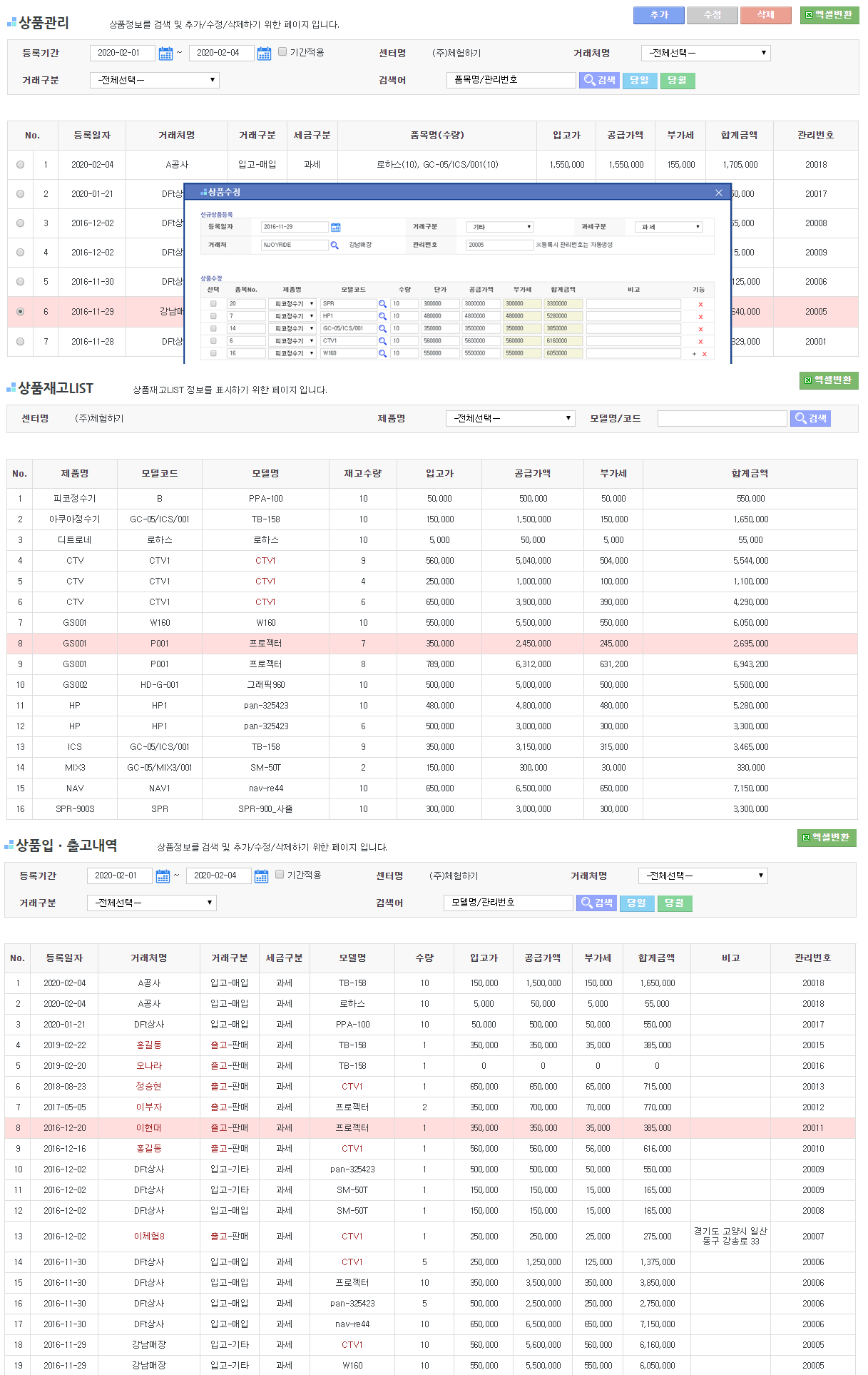Open the calendar for the 상품관리 end date
Screen dimensions: 868x1375
click(x=264, y=54)
